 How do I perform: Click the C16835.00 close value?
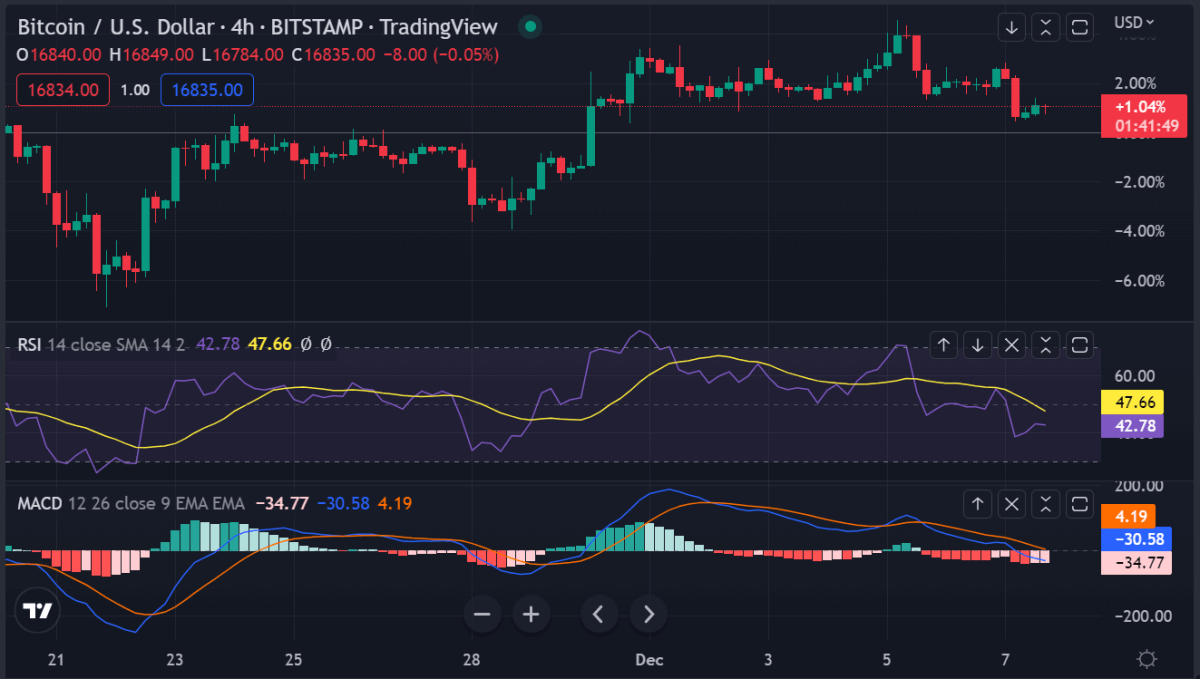point(333,55)
